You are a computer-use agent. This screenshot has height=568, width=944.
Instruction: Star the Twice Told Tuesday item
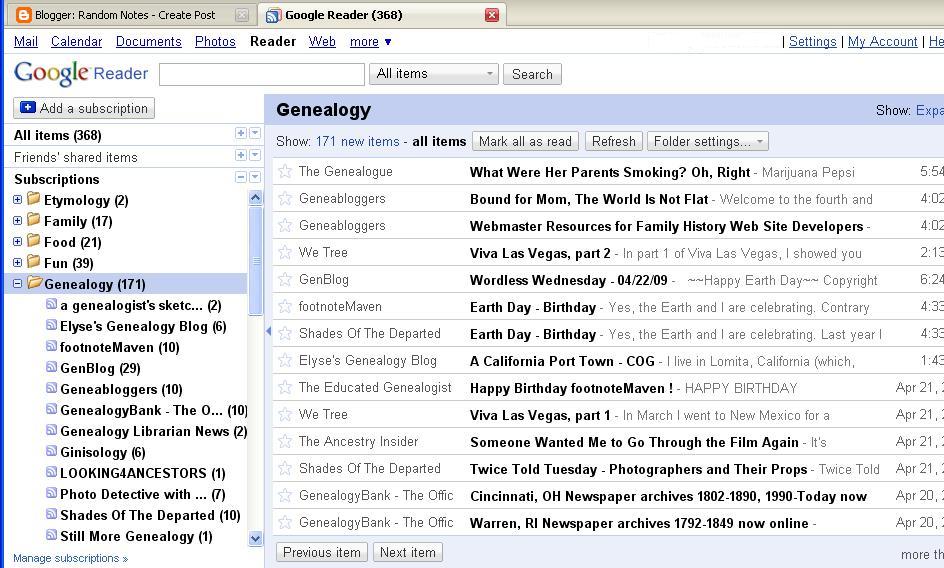click(285, 469)
